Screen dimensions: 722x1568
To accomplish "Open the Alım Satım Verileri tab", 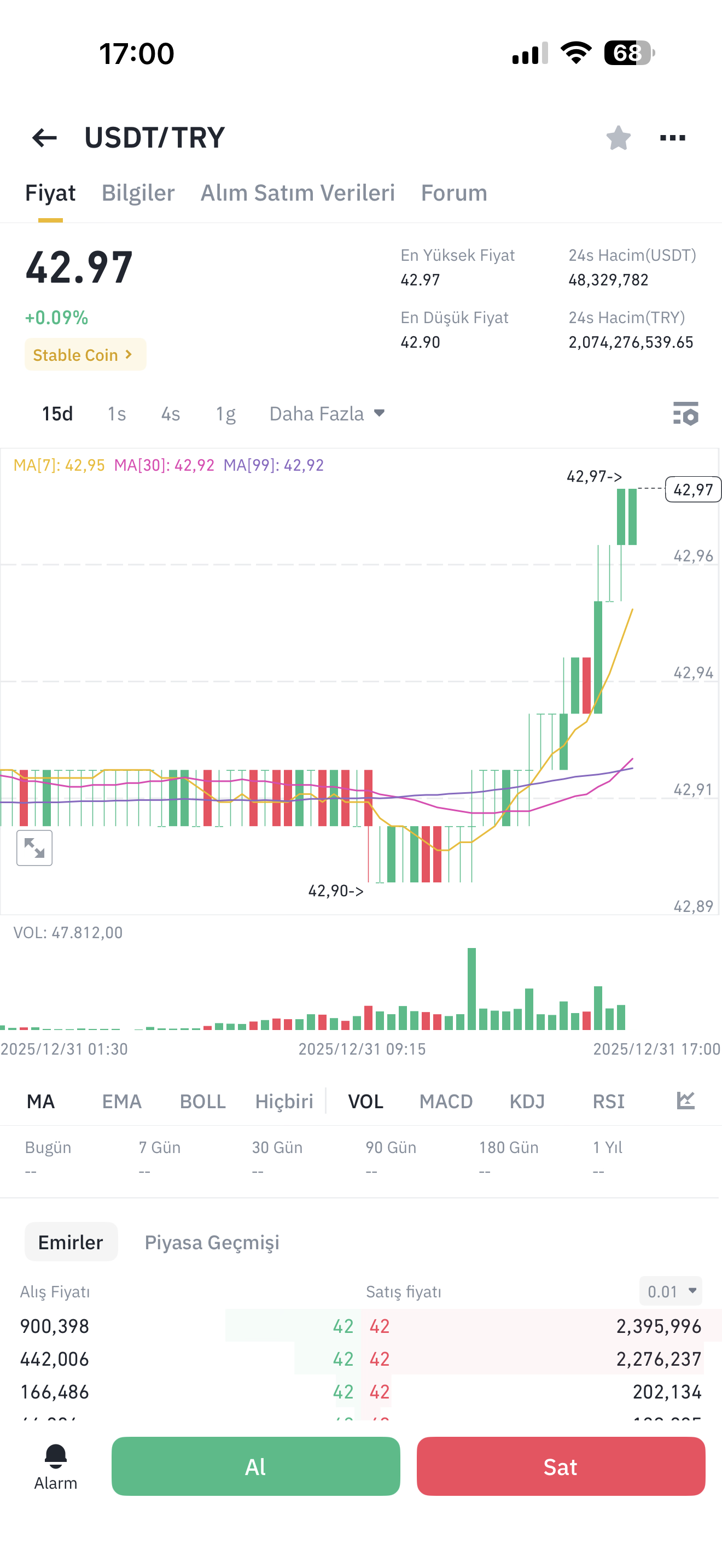I will [298, 193].
